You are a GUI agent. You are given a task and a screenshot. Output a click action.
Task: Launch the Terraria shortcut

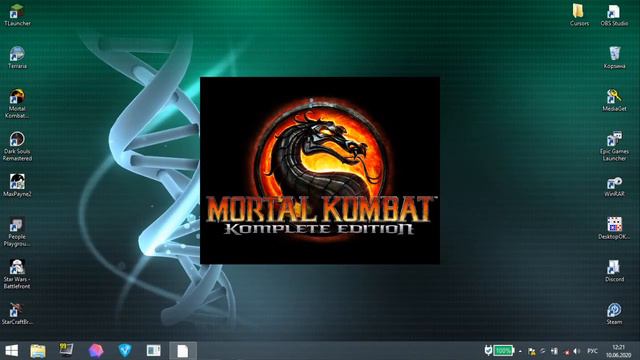pyautogui.click(x=17, y=58)
